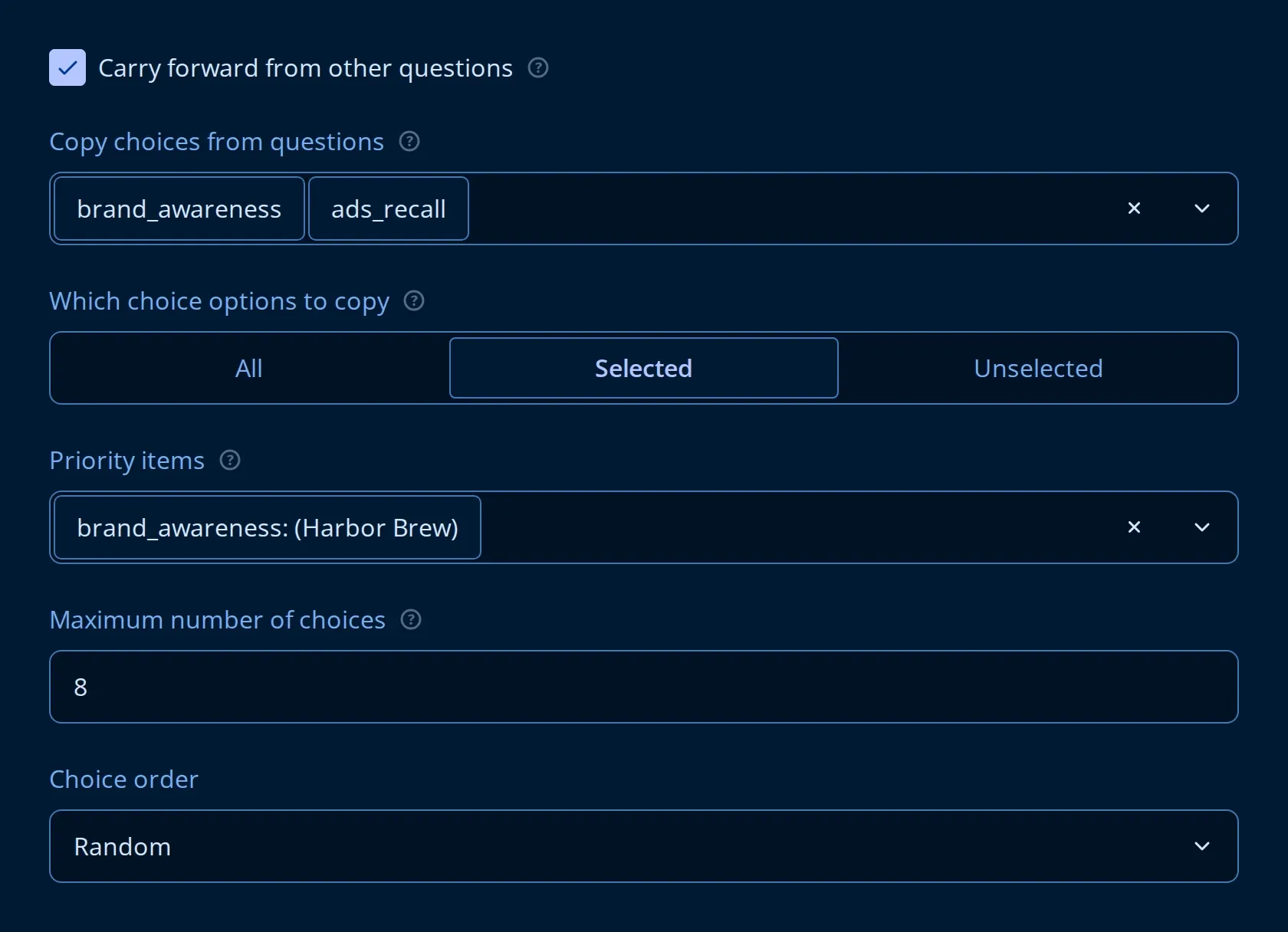Viewport: 1288px width, 932px height.
Task: Choose the Selected option
Action: tap(644, 368)
